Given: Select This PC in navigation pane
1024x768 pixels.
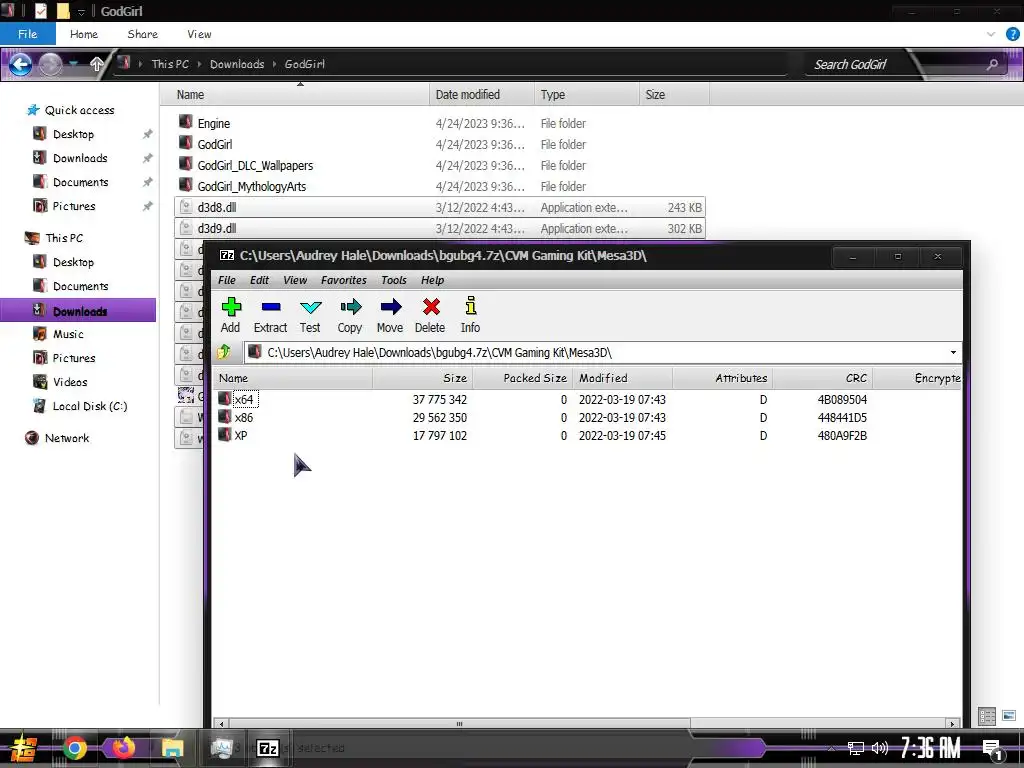Looking at the screenshot, I should [64, 238].
